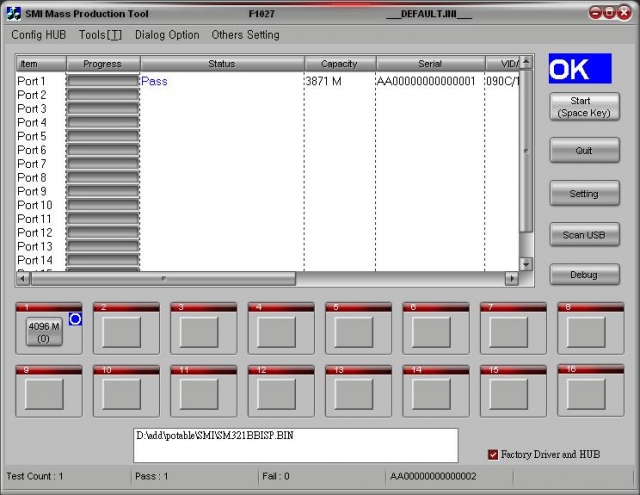Click Pass : 1 in status bar
640x495 pixels.
(152, 476)
